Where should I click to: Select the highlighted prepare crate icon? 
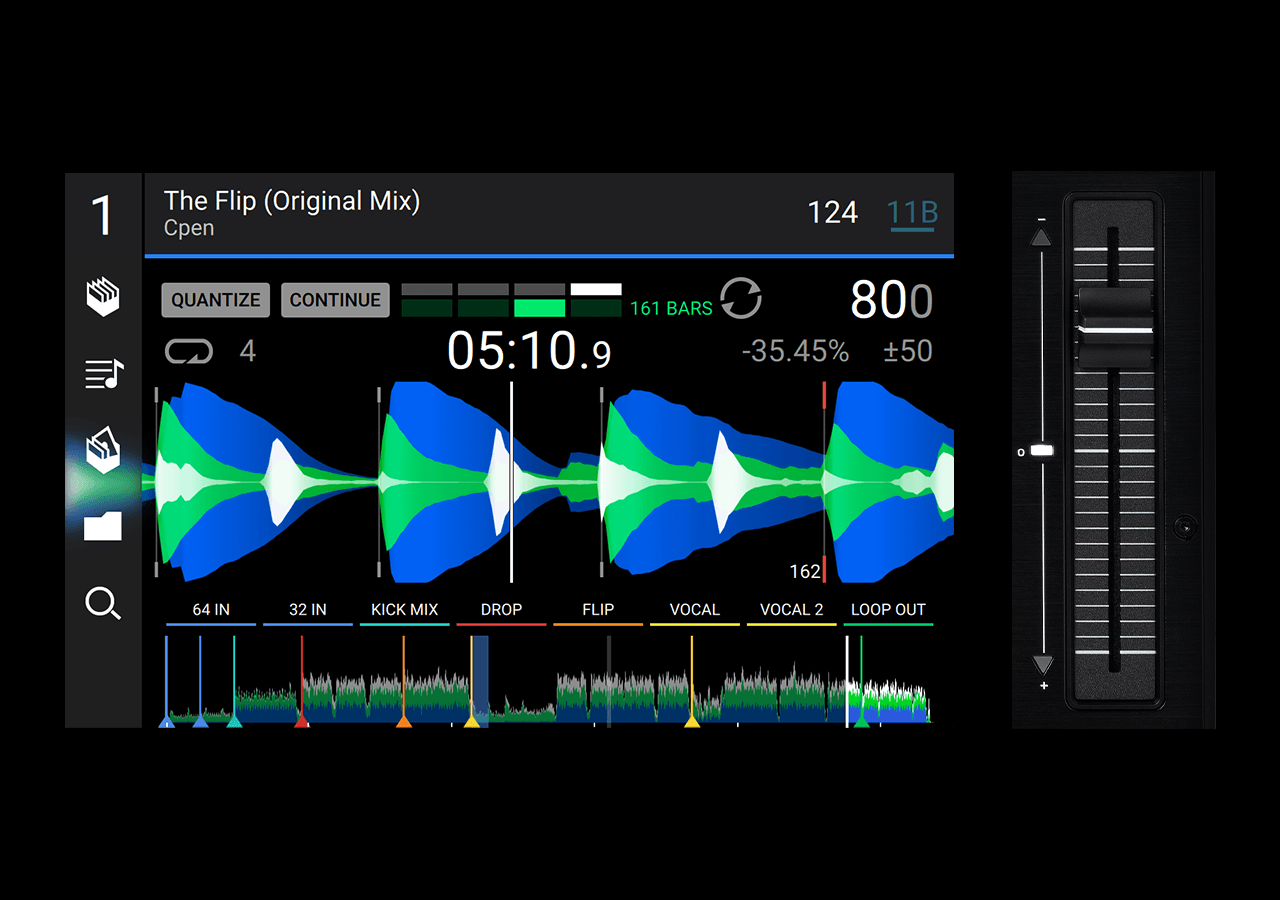click(103, 451)
